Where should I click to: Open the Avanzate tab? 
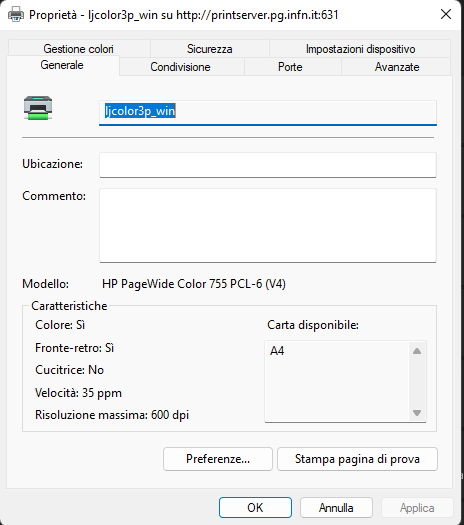(397, 67)
